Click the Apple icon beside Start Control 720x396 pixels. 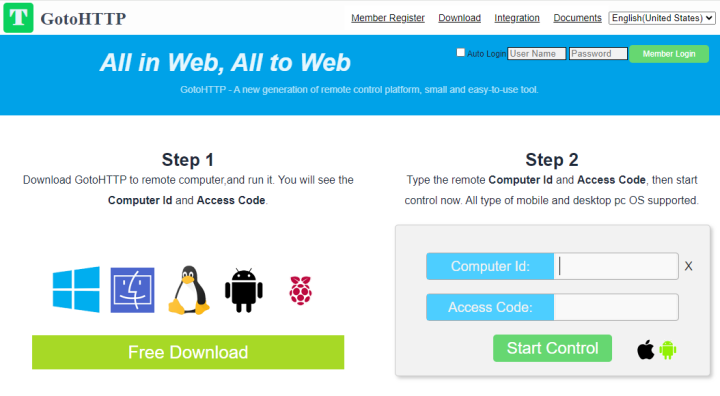click(x=646, y=350)
